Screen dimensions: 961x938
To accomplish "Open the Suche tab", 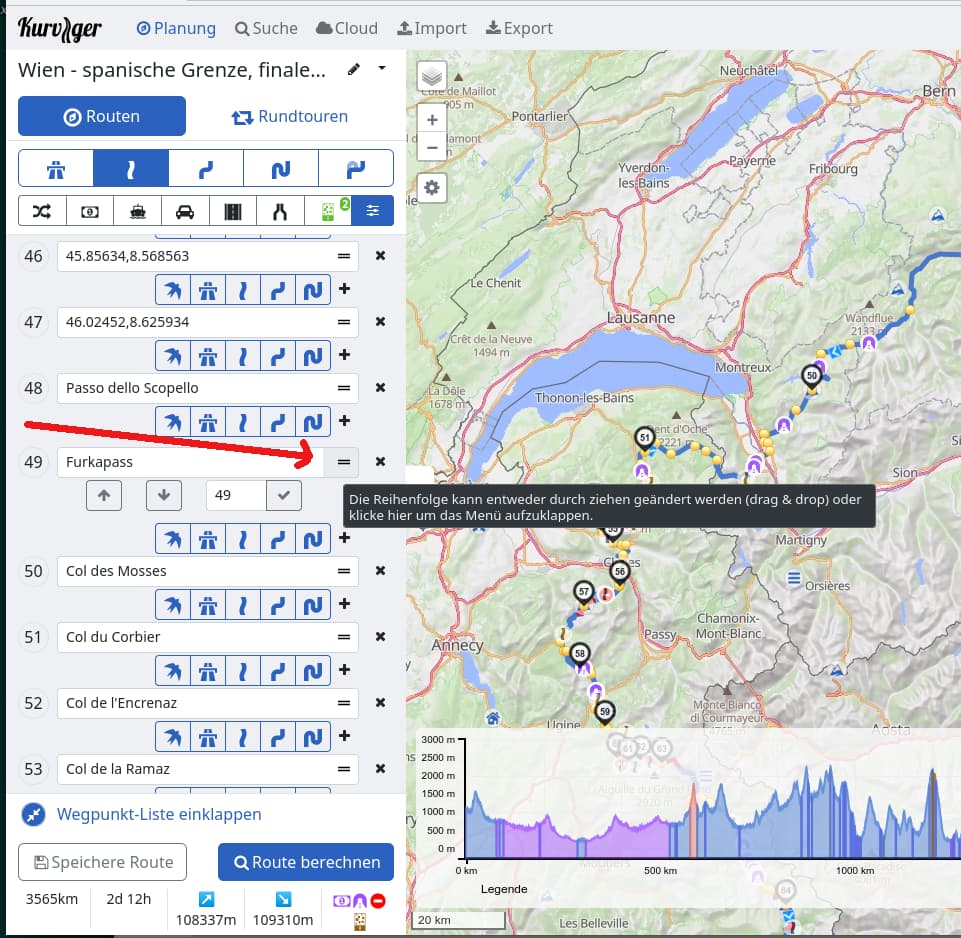I will pyautogui.click(x=266, y=28).
